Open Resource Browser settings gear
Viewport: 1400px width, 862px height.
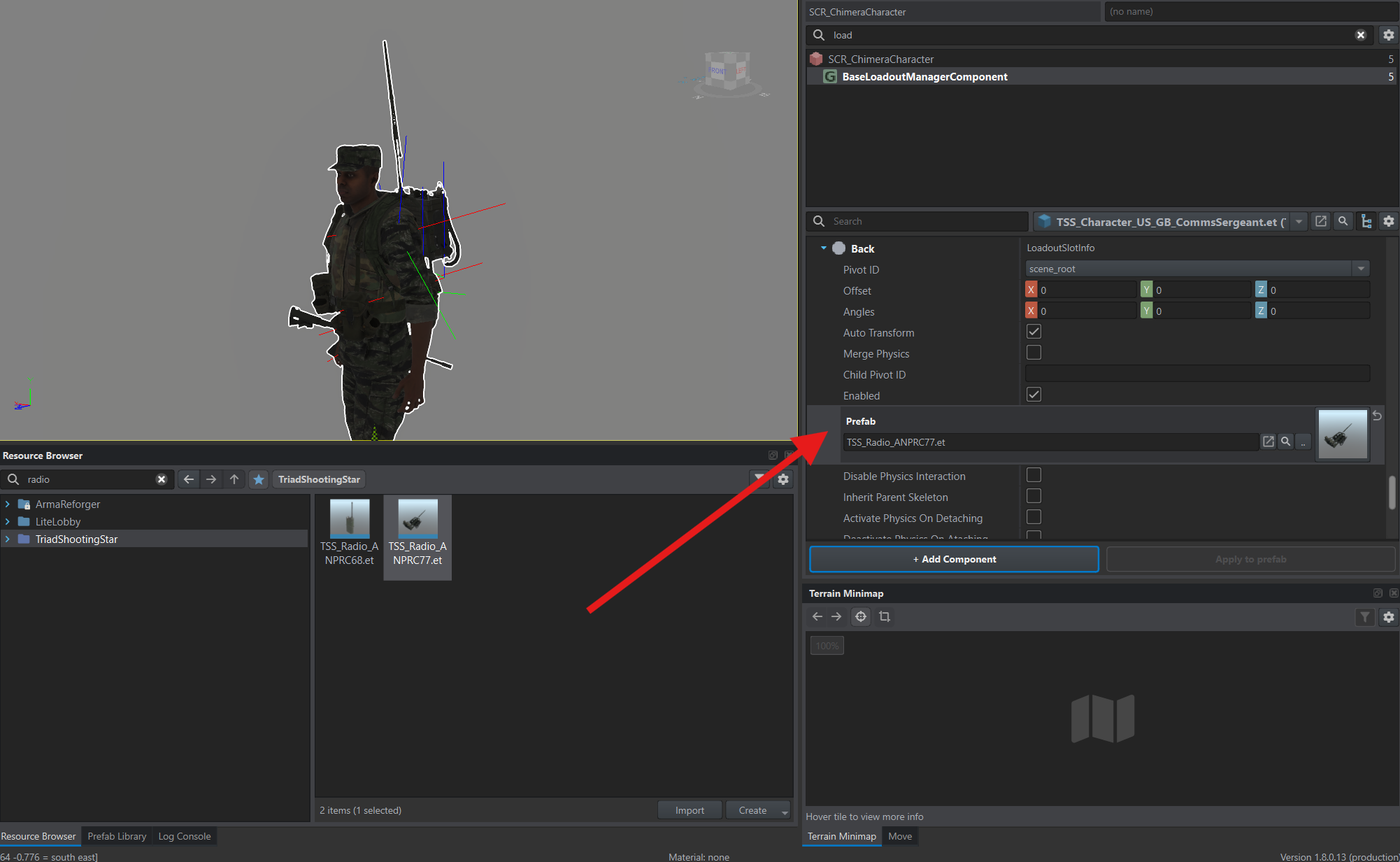pyautogui.click(x=783, y=479)
